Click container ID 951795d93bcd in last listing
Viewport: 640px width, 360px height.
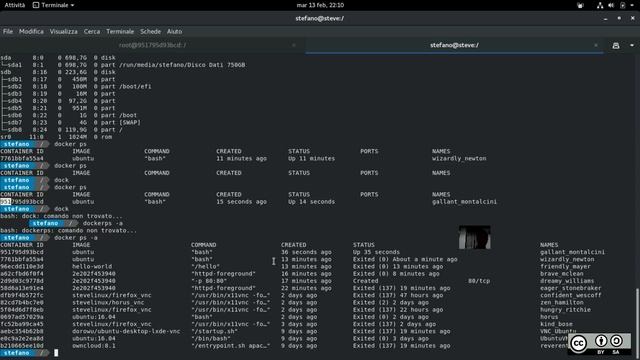(x=22, y=252)
